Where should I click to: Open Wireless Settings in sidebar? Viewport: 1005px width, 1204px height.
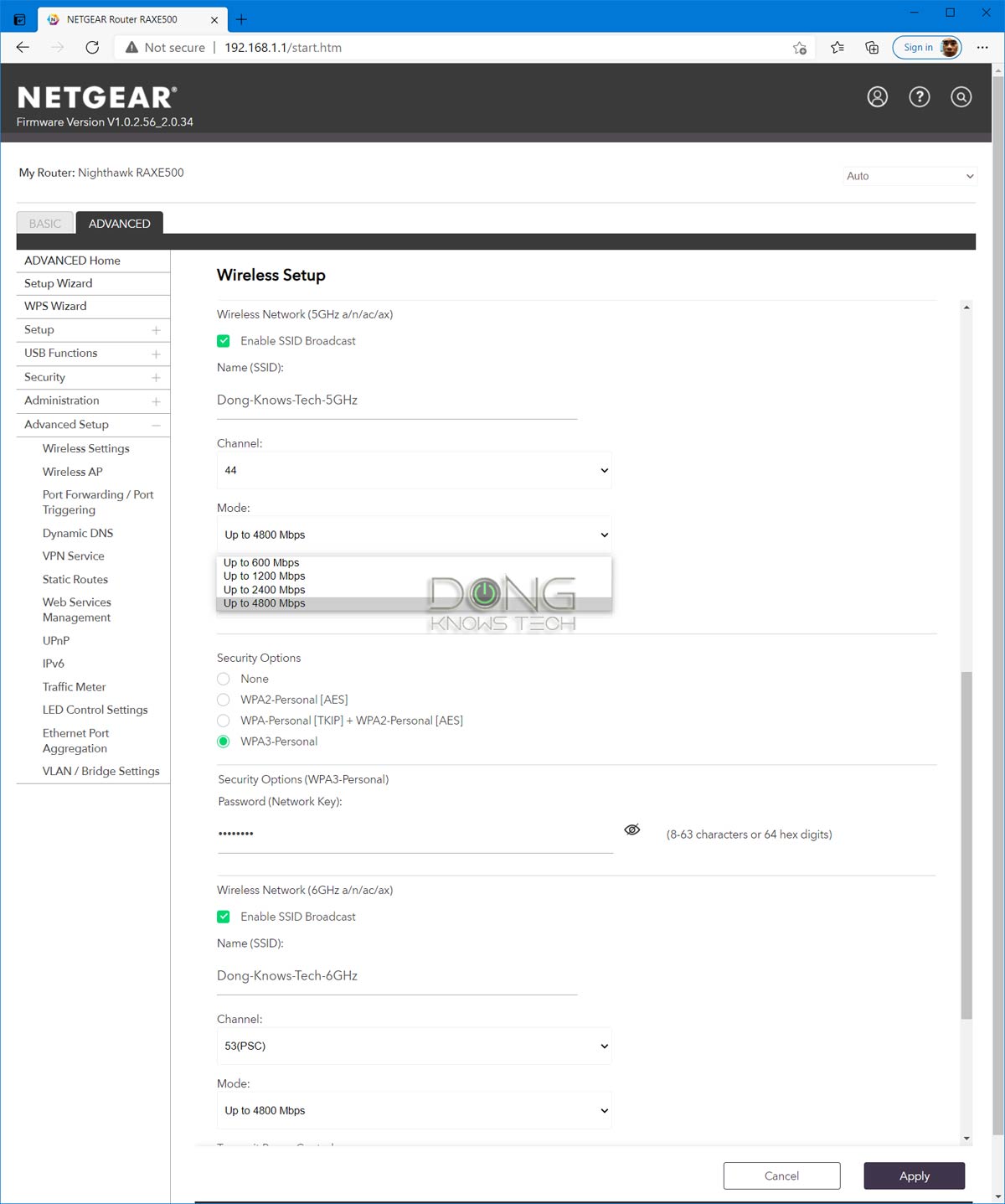coord(86,448)
